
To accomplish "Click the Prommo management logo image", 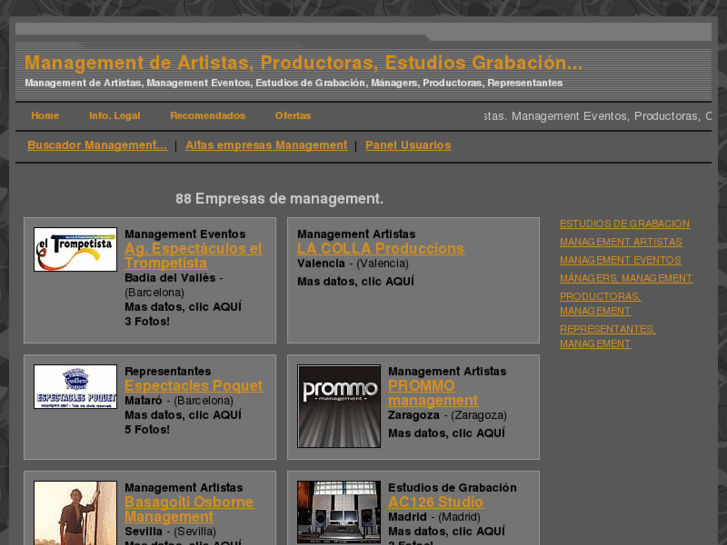I will click(339, 406).
